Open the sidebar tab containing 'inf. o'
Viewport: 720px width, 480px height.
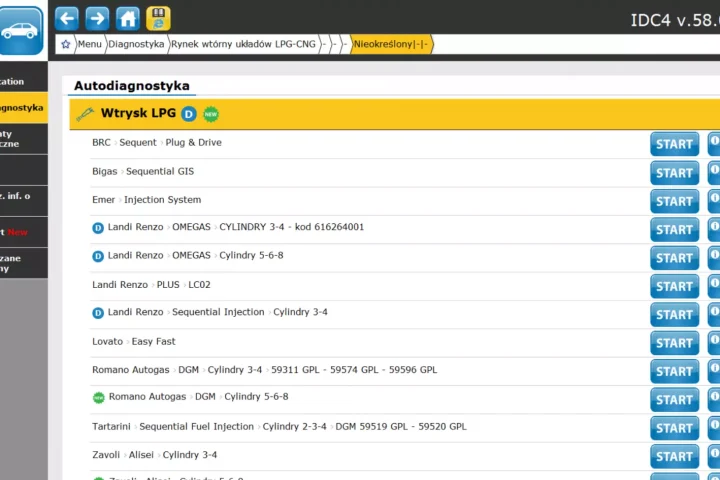(23, 201)
